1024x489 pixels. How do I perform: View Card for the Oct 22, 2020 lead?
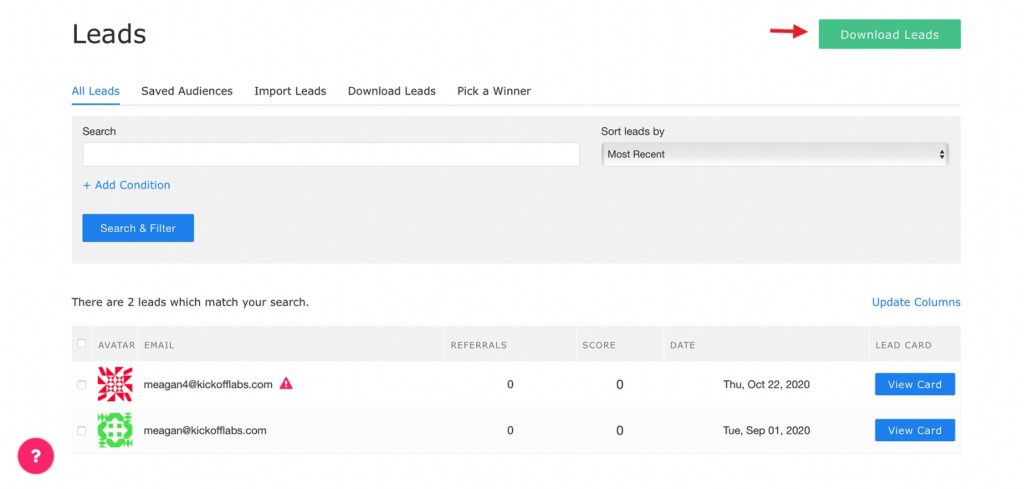pyautogui.click(x=915, y=384)
